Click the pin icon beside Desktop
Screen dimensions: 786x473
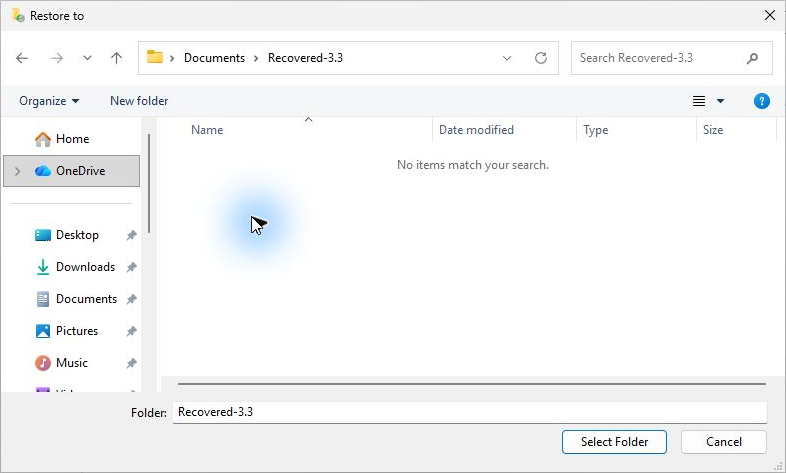tap(131, 235)
